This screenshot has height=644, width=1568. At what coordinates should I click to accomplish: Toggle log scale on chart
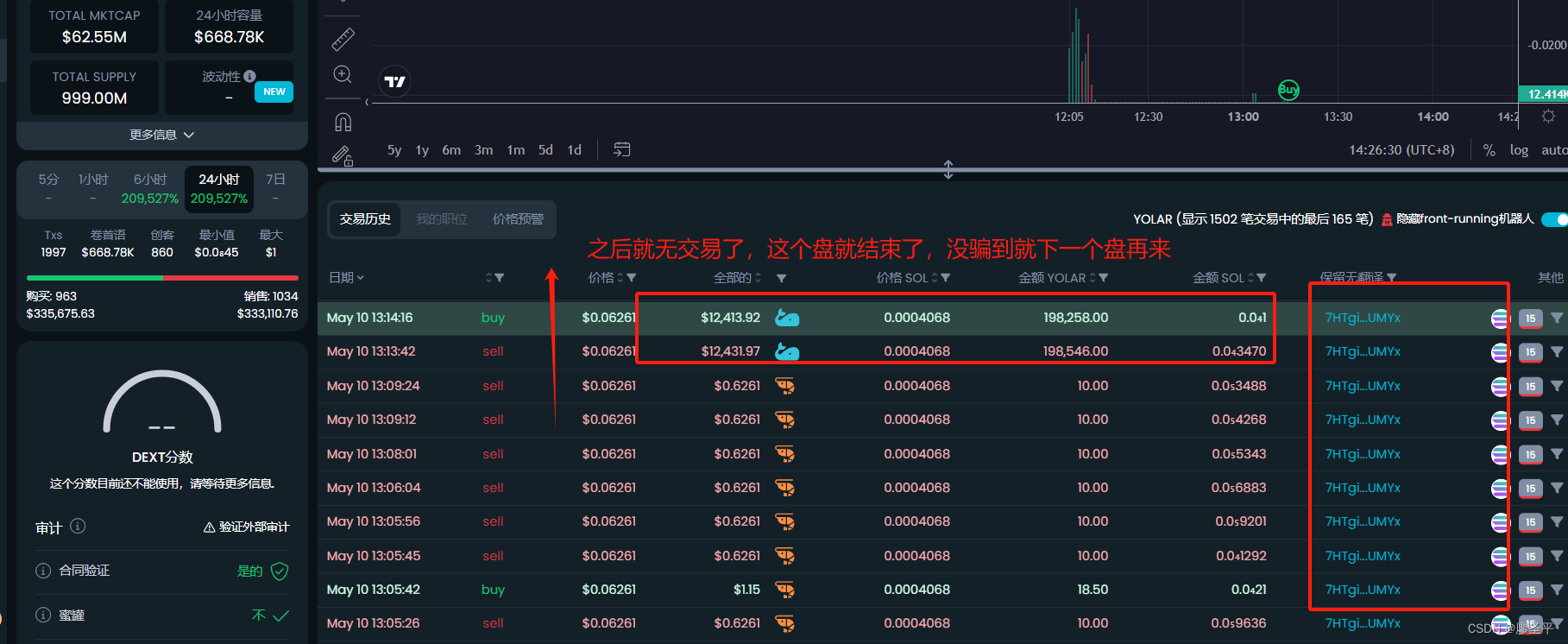(1519, 150)
